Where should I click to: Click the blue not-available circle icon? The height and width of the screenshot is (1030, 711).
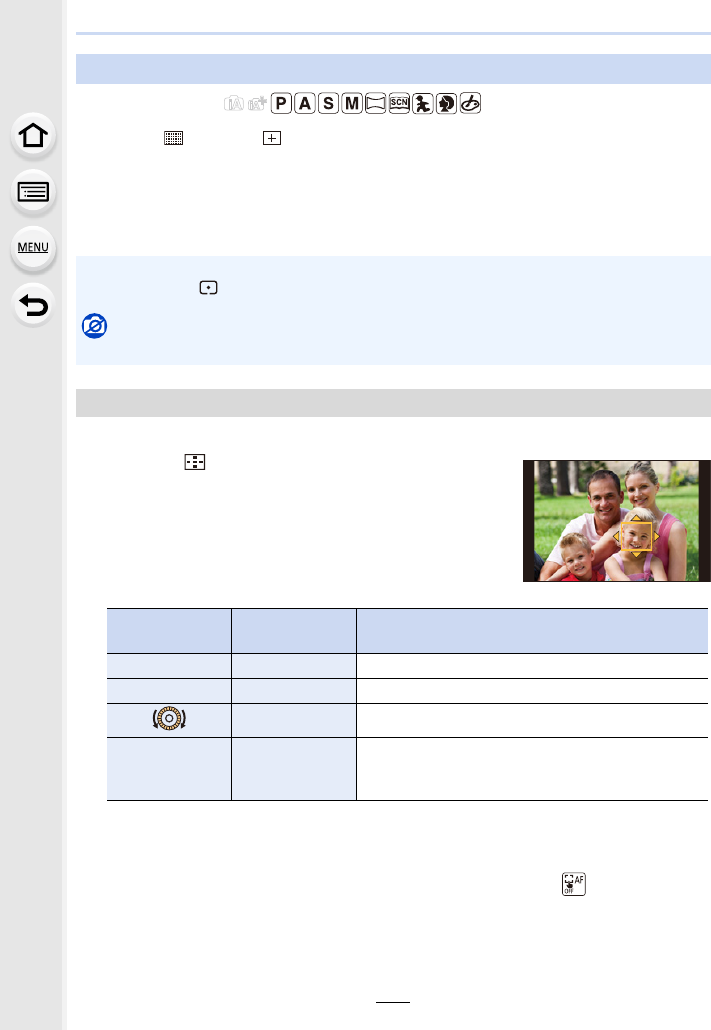[x=98, y=328]
